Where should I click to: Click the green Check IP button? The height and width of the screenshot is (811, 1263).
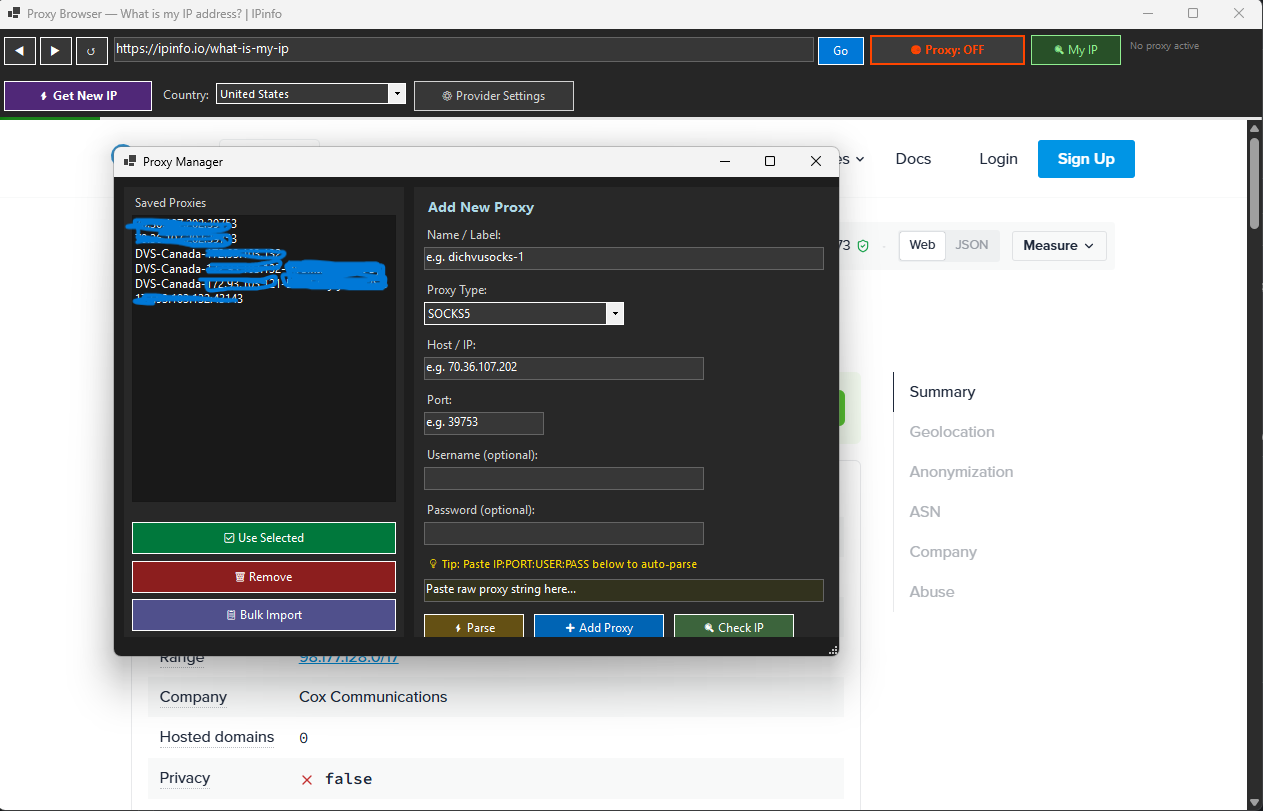tap(734, 627)
